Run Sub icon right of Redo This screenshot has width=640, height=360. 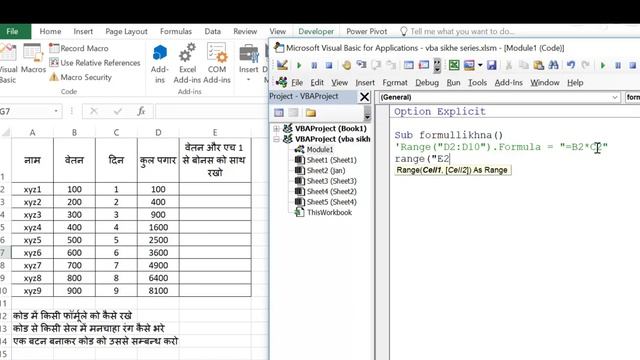[x=603, y=65]
